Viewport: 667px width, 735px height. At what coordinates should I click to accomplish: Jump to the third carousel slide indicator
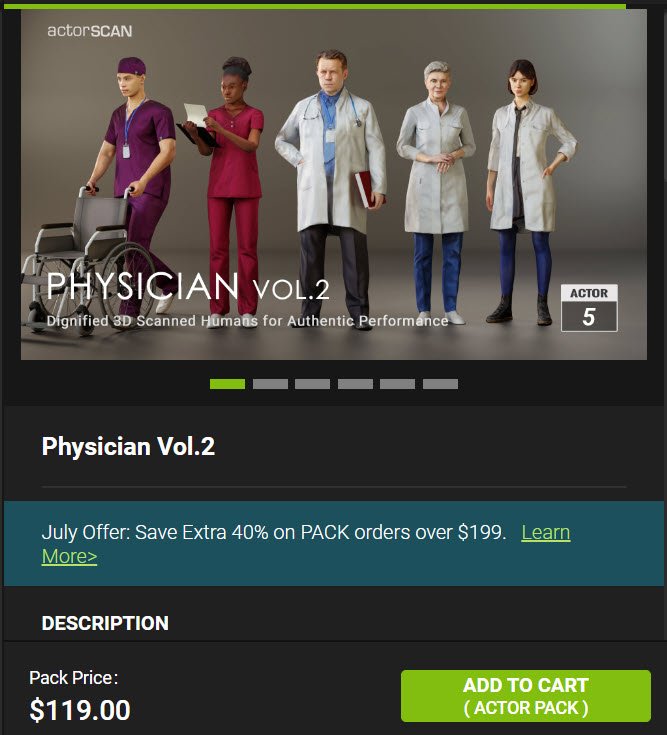click(x=313, y=384)
